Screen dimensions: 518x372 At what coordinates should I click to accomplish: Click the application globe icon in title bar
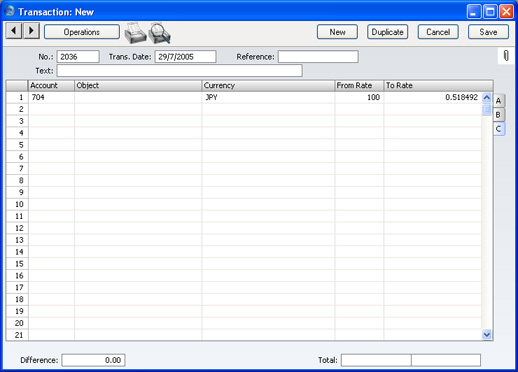[x=10, y=11]
